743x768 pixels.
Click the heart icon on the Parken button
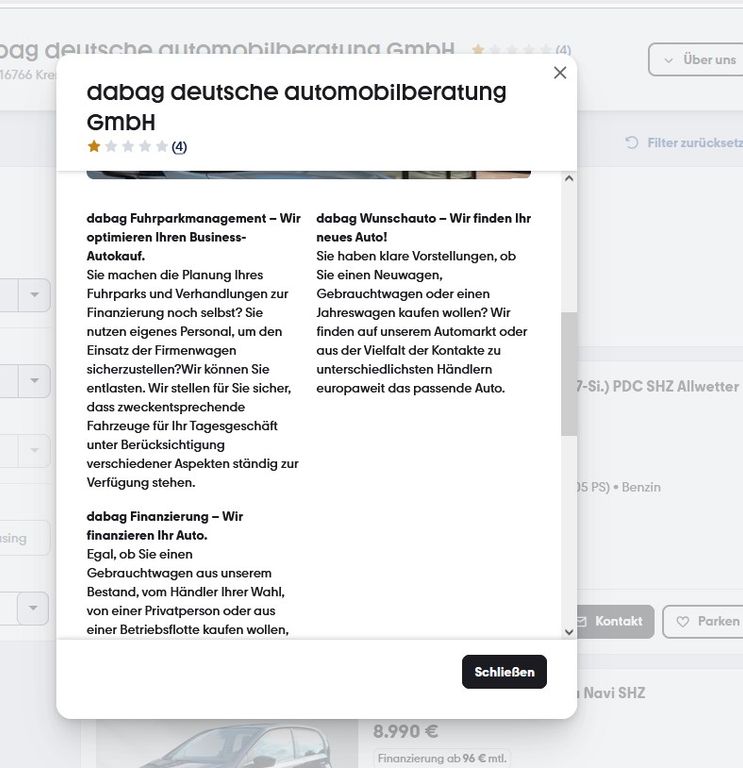tap(683, 621)
